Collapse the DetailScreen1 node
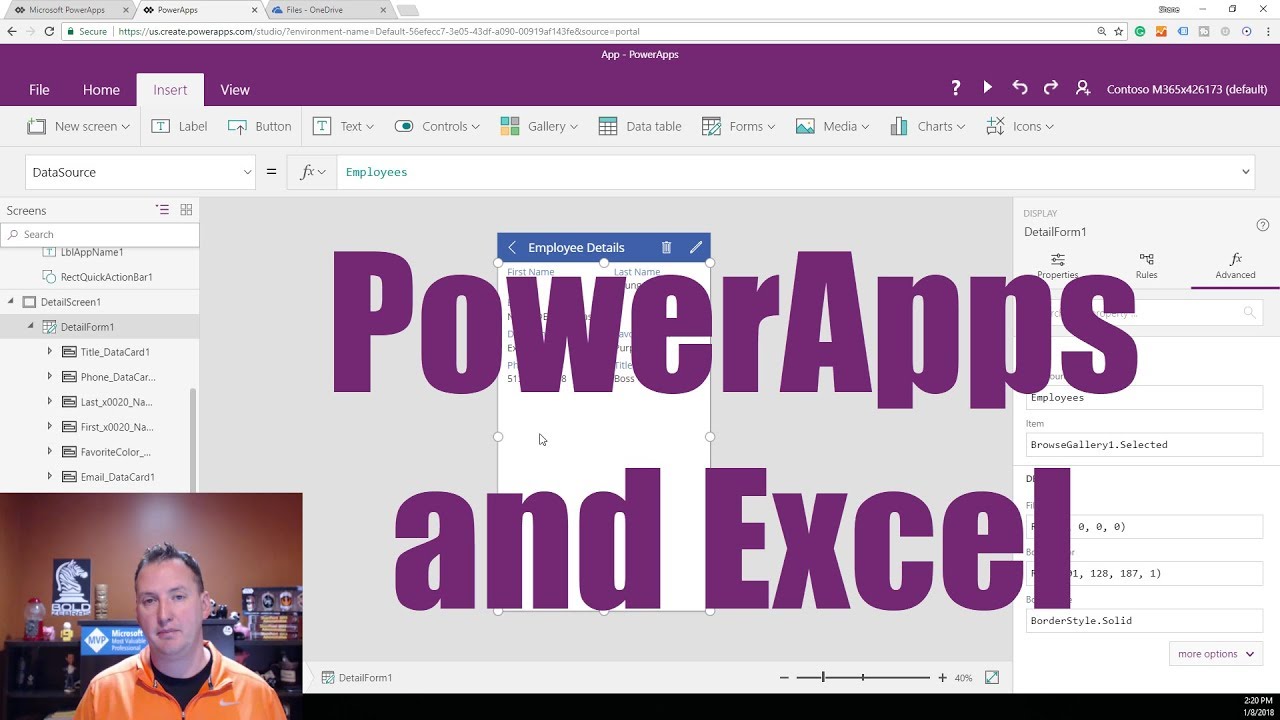 (x=11, y=301)
